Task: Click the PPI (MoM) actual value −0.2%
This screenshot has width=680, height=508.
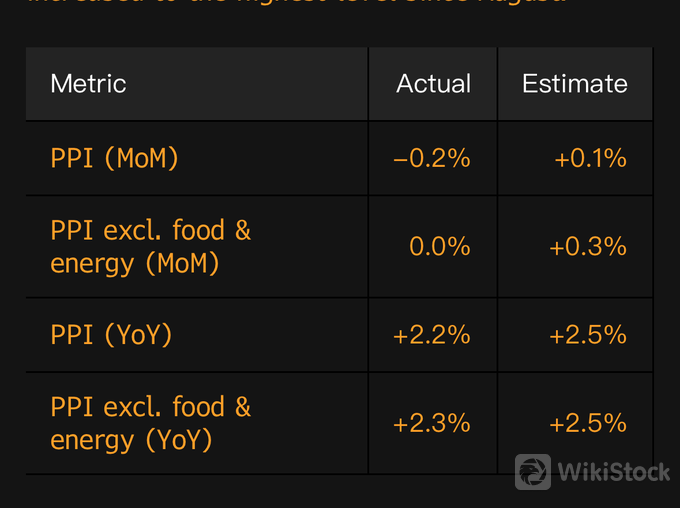Action: coord(432,158)
